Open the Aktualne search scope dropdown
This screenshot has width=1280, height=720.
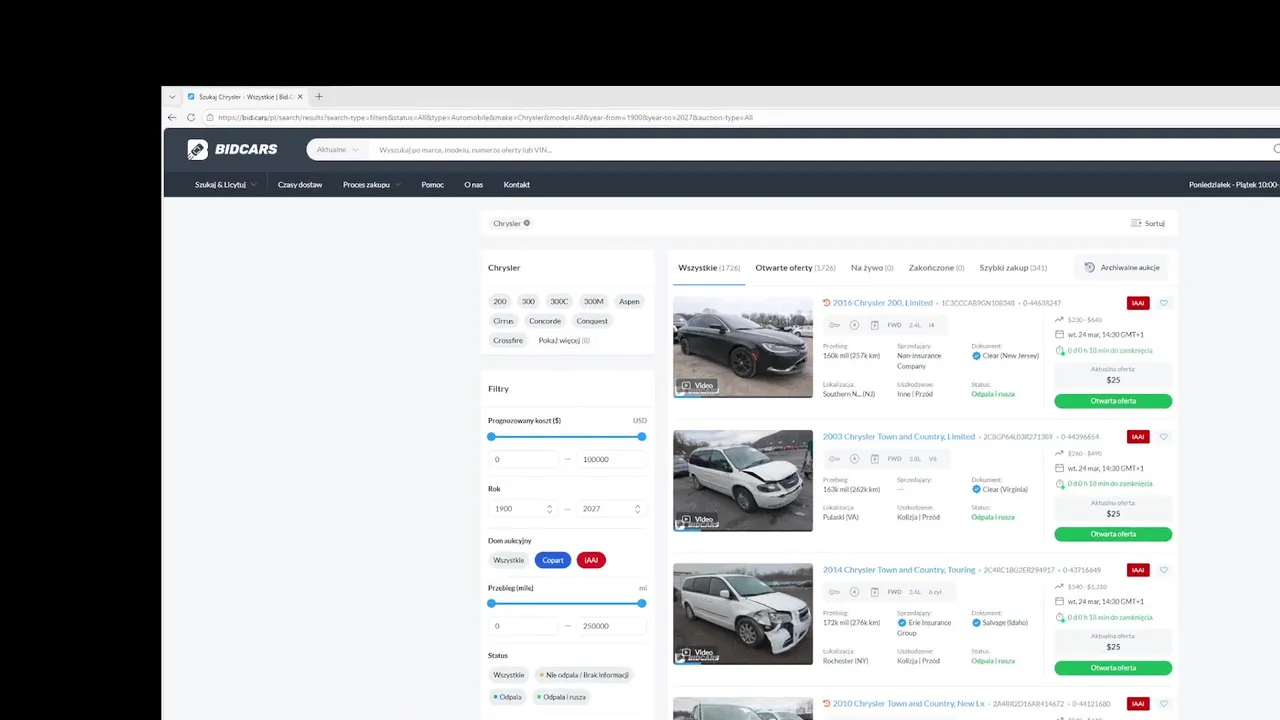point(337,150)
